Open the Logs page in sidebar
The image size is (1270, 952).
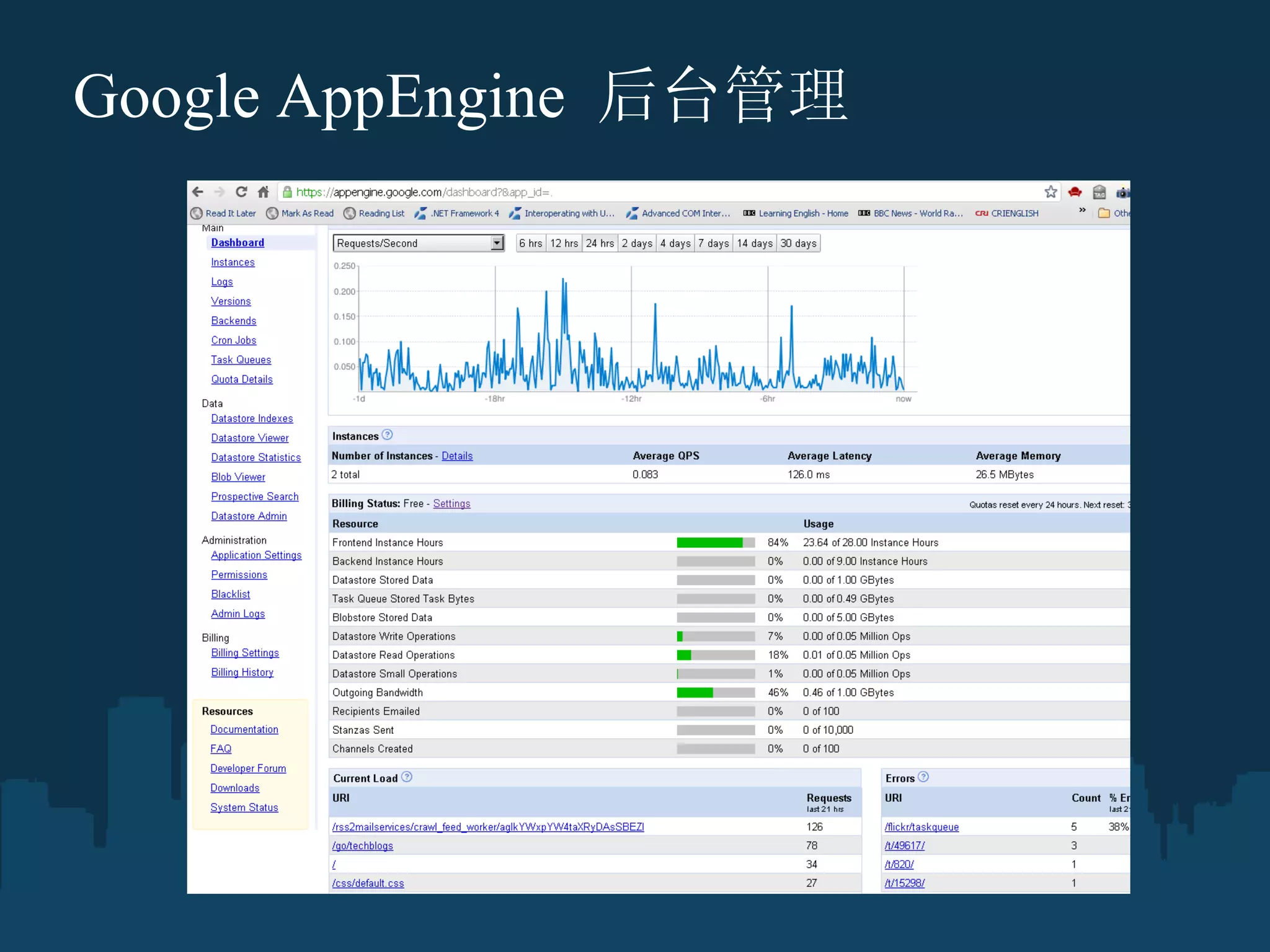pyautogui.click(x=221, y=282)
